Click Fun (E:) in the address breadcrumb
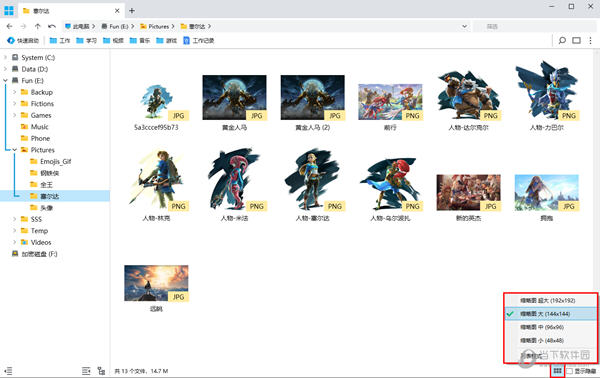 tap(115, 26)
